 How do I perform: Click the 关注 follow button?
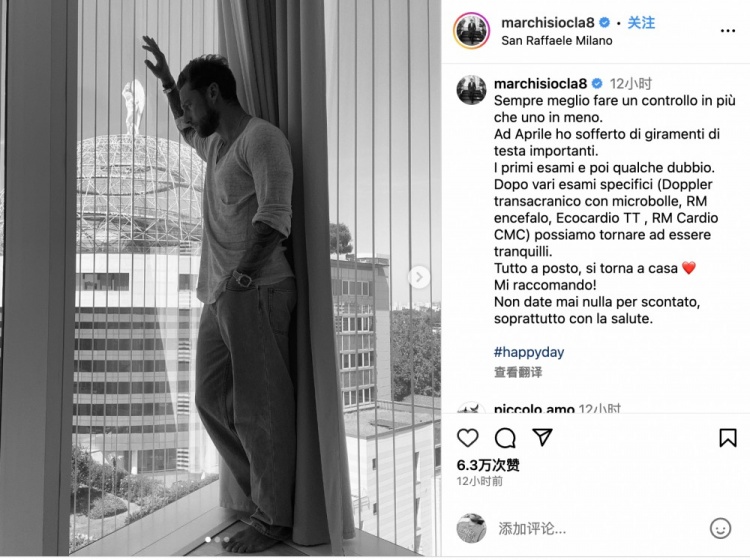(641, 22)
